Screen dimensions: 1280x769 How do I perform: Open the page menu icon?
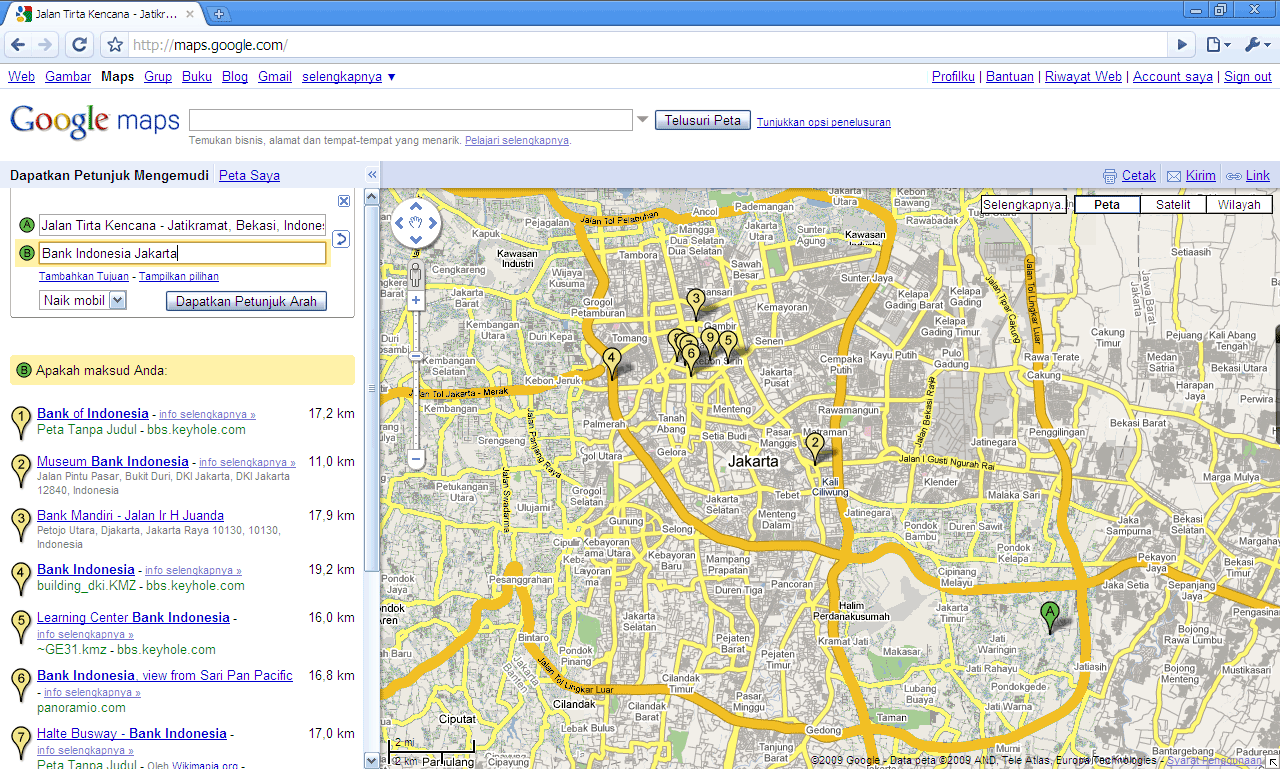pyautogui.click(x=1217, y=45)
